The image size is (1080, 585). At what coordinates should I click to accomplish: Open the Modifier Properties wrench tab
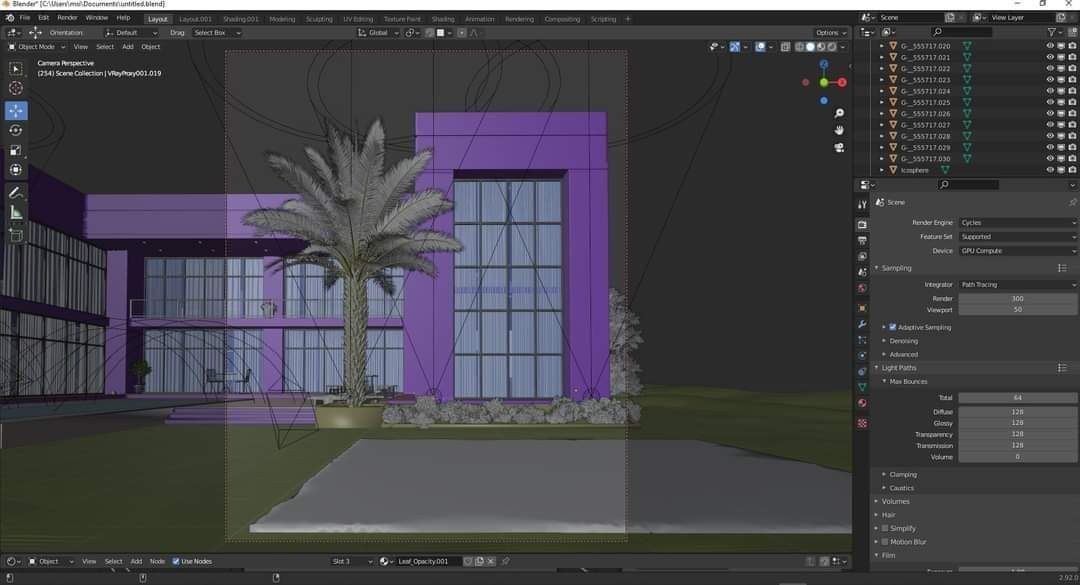(x=862, y=325)
